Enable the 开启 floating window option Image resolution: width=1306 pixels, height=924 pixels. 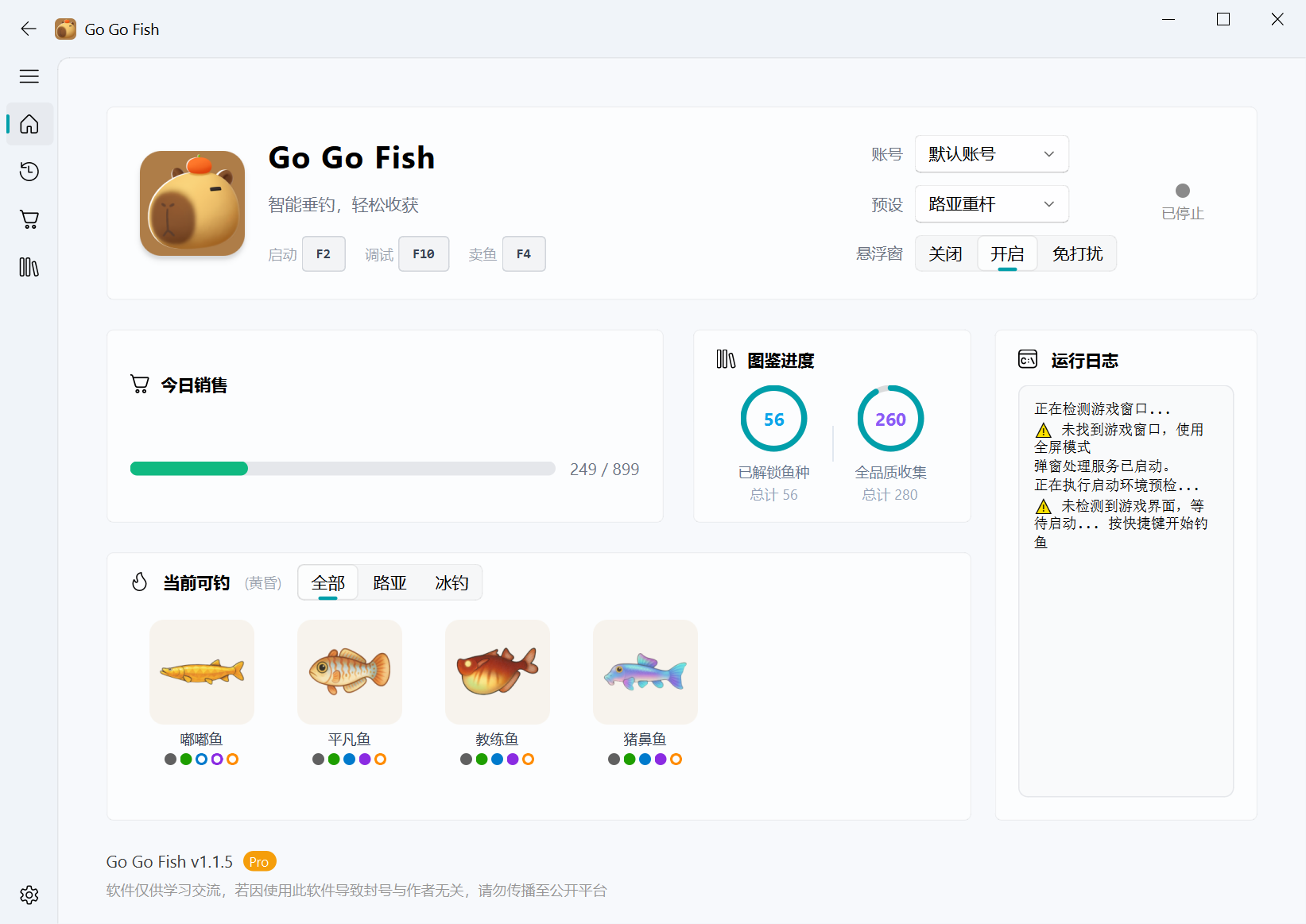1007,253
